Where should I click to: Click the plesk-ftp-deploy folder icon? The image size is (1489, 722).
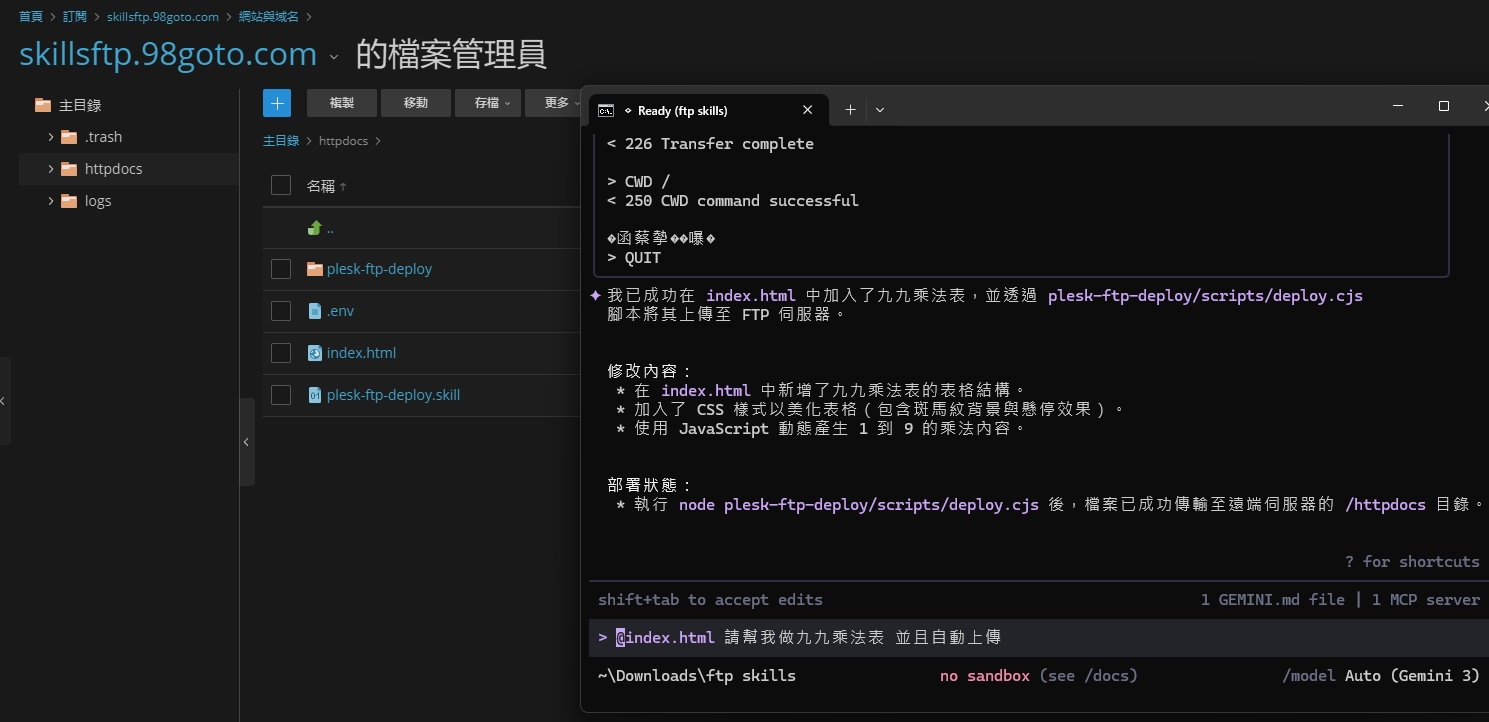click(x=314, y=269)
